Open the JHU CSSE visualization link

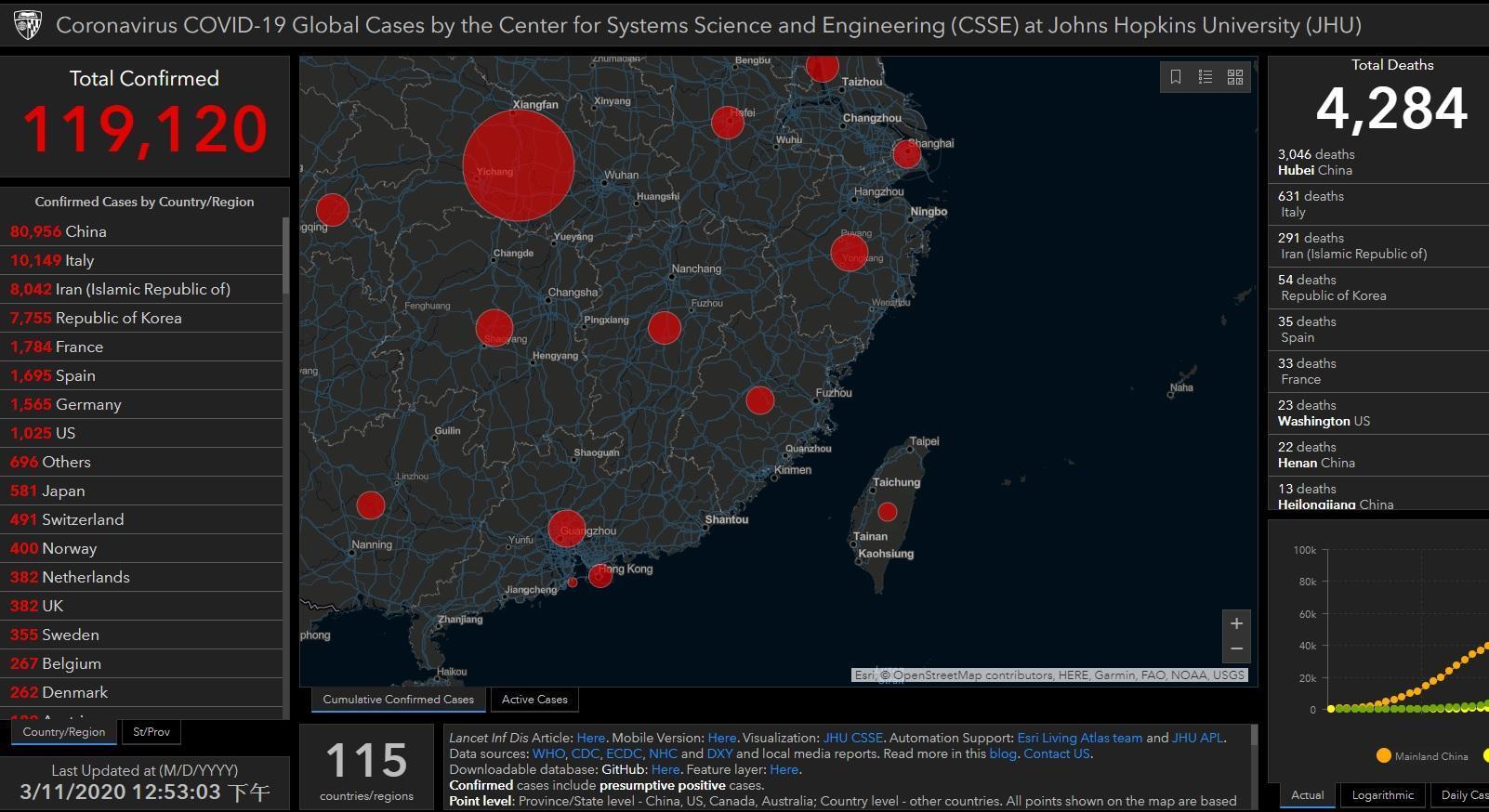852,738
